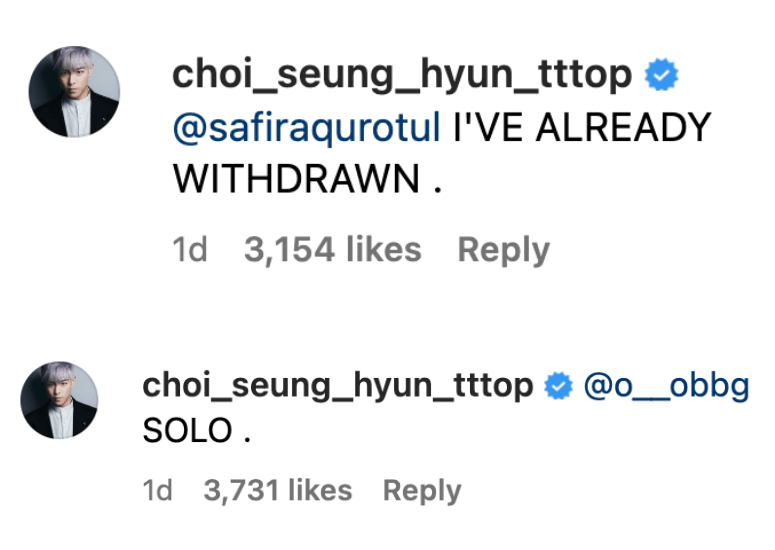The height and width of the screenshot is (550, 775).
Task: View the 3,154 likes list
Action: (332, 250)
